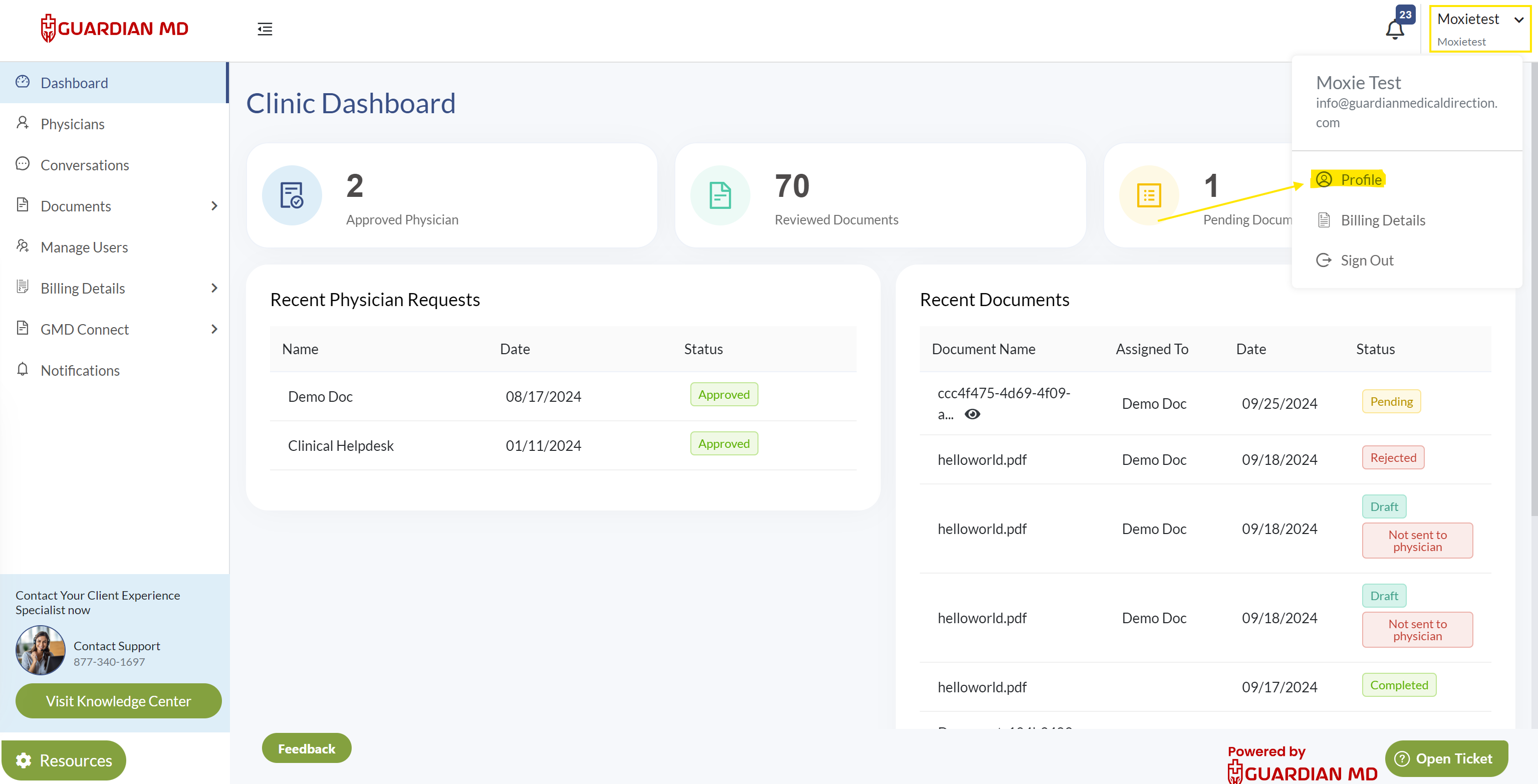Click the Guardian MD logo

click(x=115, y=28)
